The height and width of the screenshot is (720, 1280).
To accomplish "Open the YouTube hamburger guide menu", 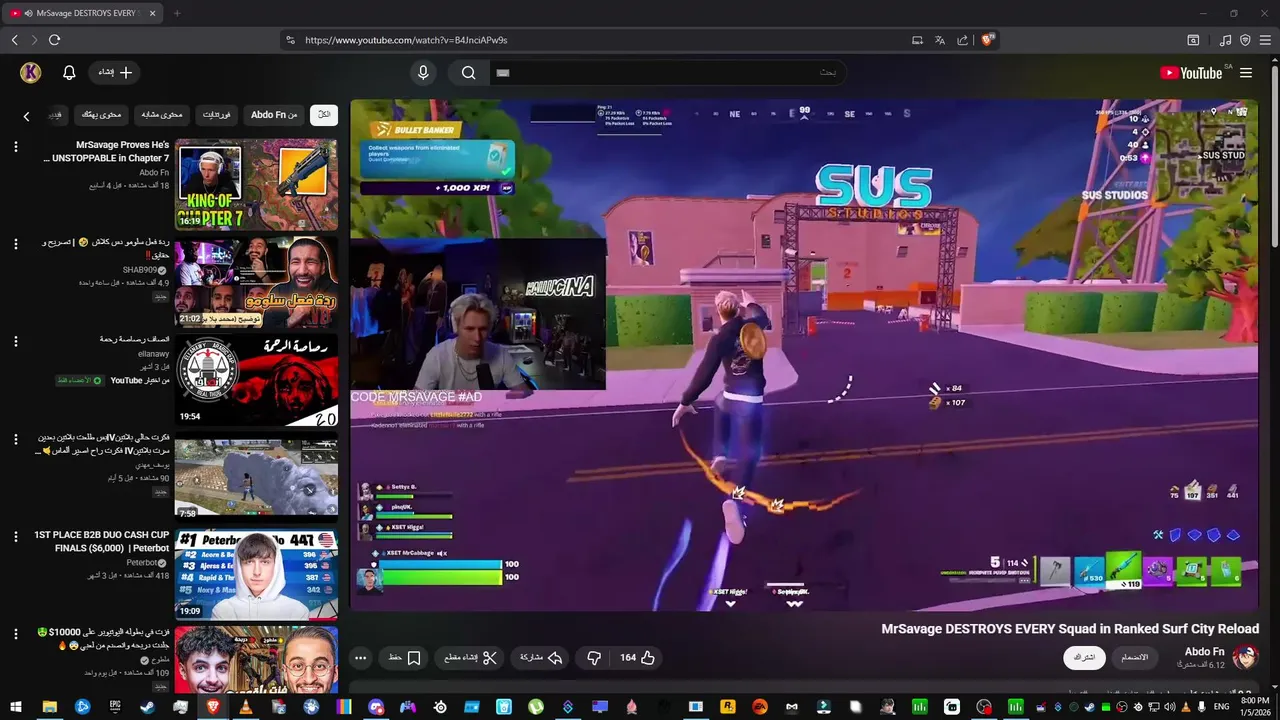I will (x=1246, y=73).
